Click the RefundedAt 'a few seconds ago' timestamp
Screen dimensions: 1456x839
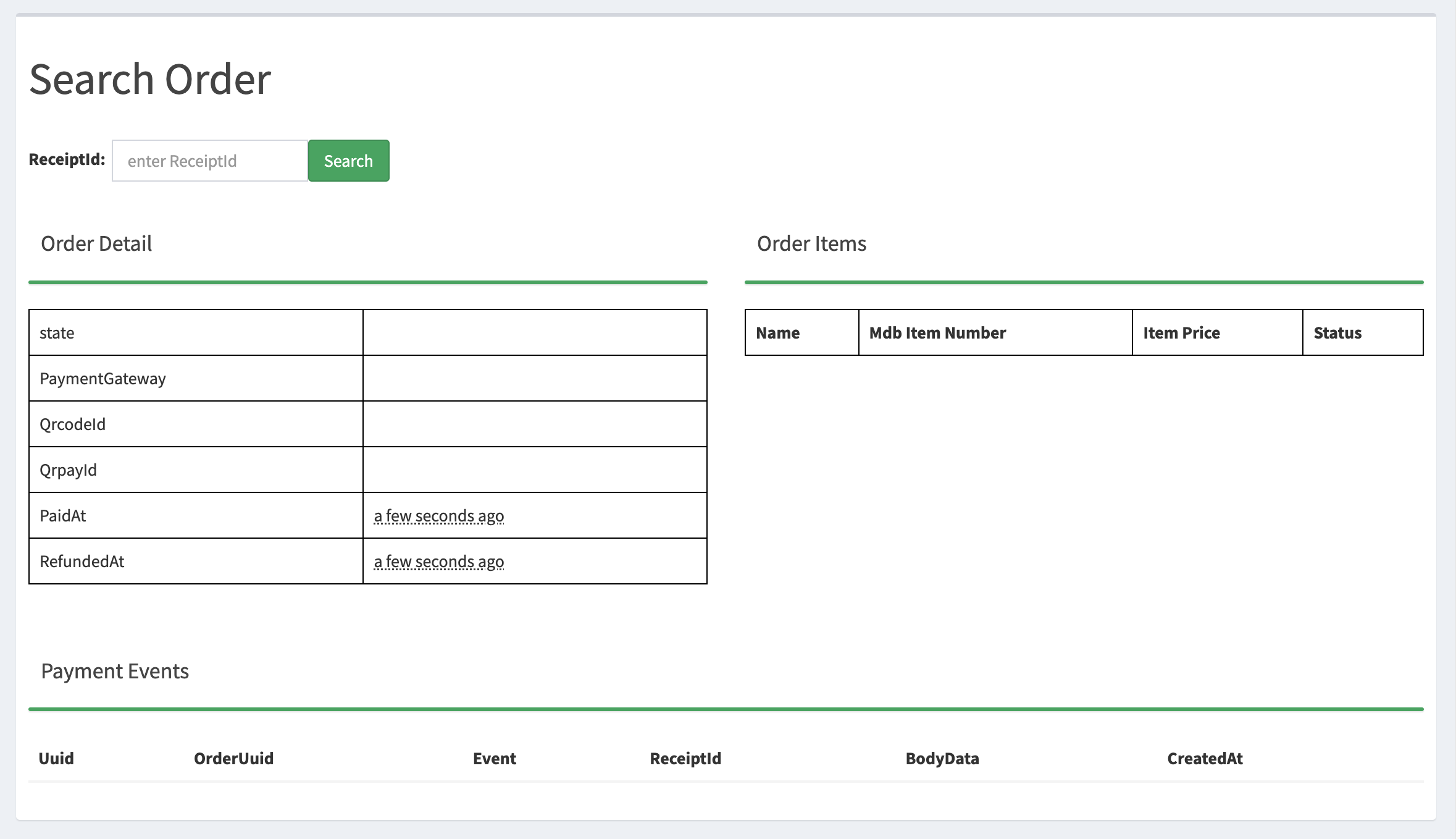coord(438,562)
